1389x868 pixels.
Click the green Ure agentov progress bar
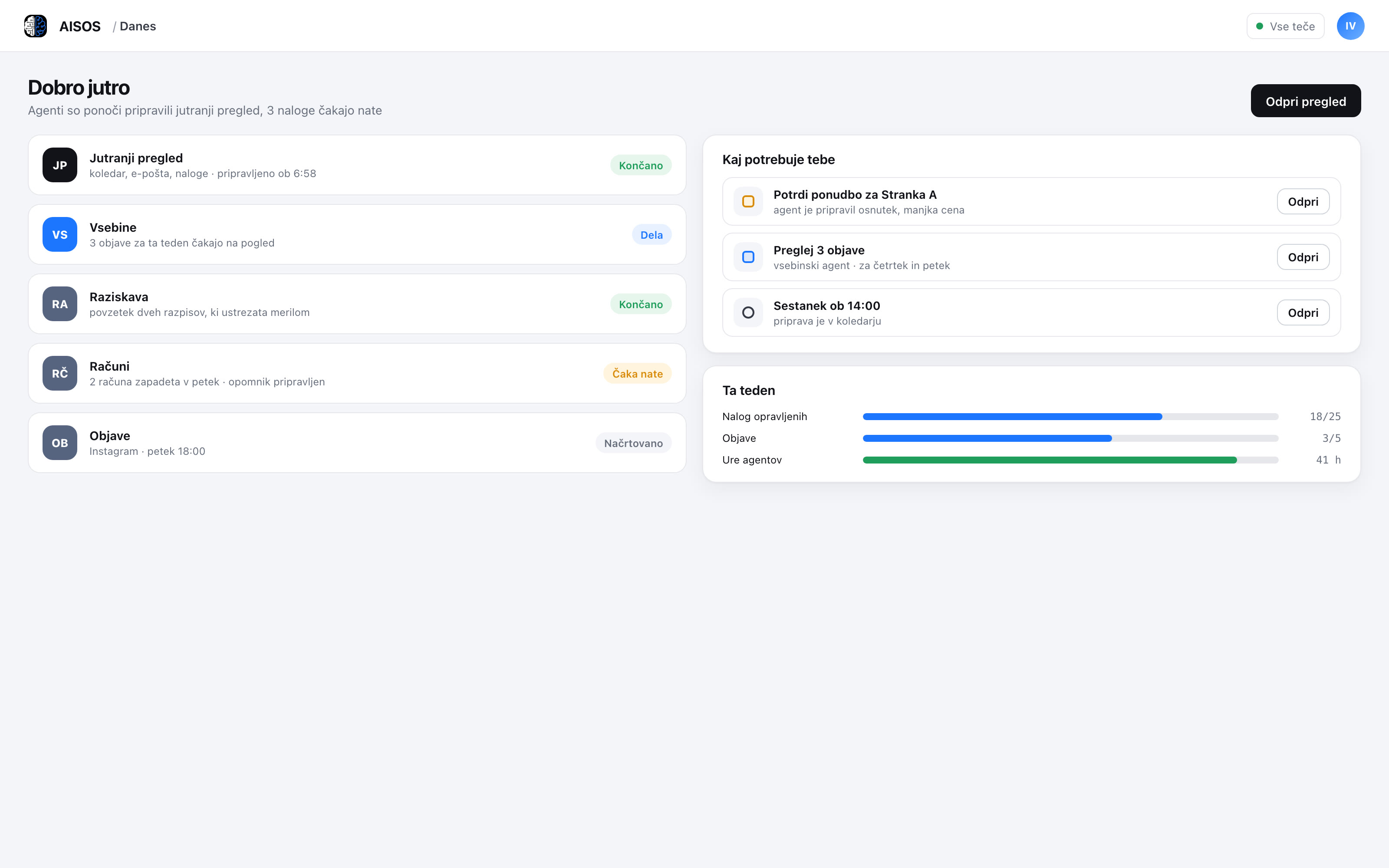(1070, 460)
